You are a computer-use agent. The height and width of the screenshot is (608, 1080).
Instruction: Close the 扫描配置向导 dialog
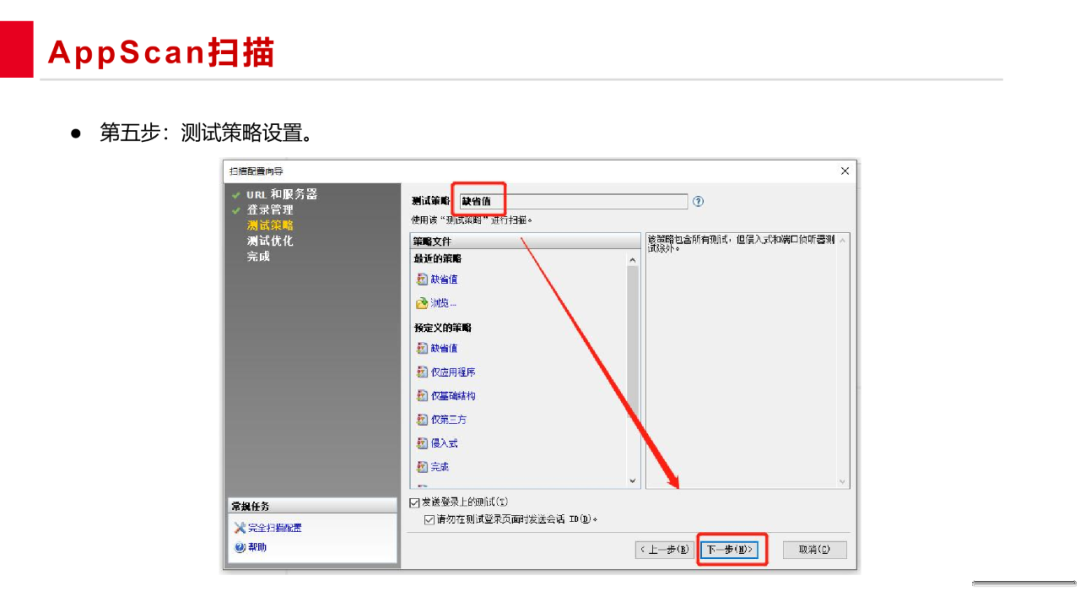point(845,171)
